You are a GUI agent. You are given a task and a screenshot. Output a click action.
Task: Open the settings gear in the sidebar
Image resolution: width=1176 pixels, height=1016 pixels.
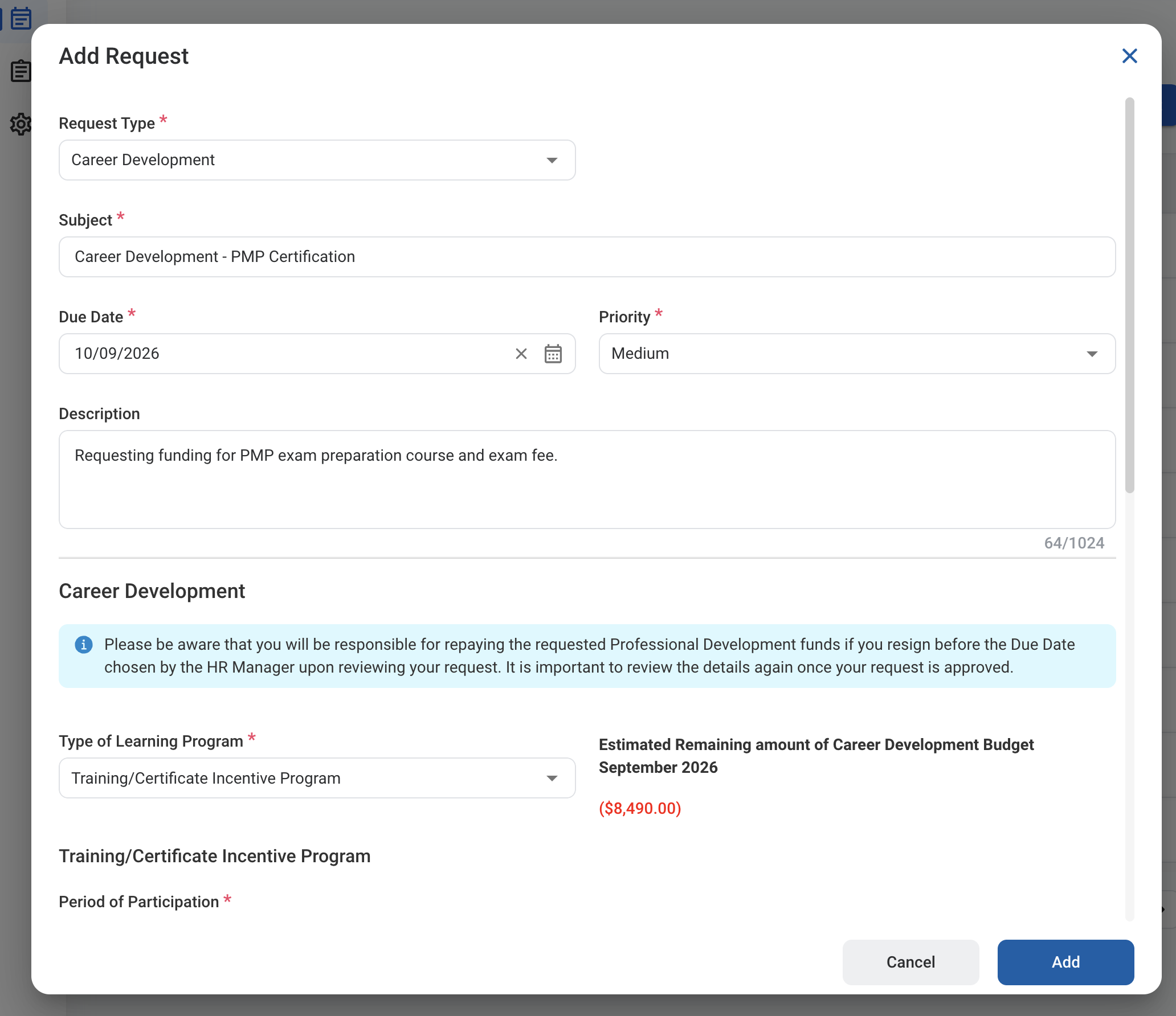[x=21, y=124]
